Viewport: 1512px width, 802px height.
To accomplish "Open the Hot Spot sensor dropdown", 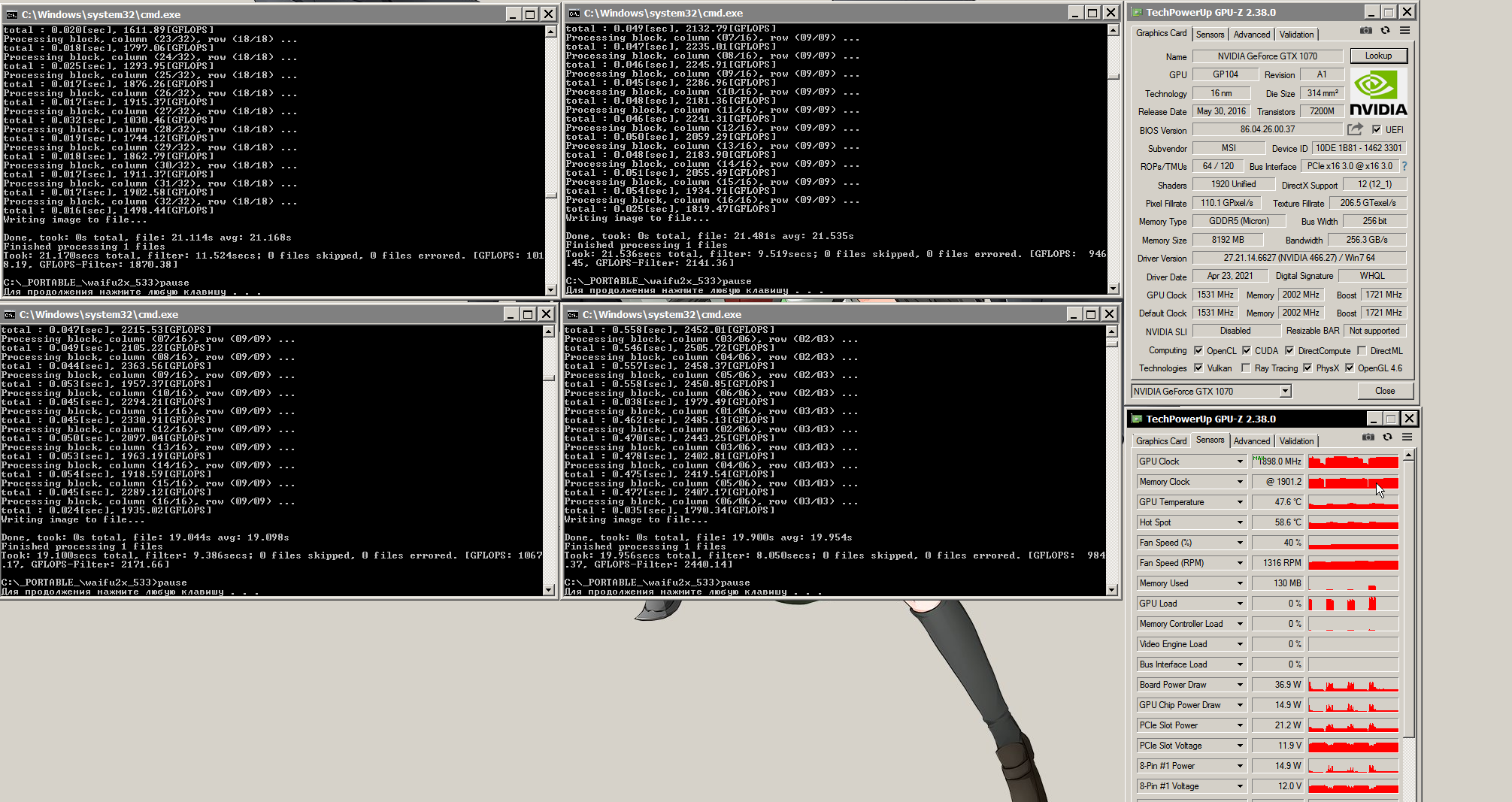I will coord(1240,522).
